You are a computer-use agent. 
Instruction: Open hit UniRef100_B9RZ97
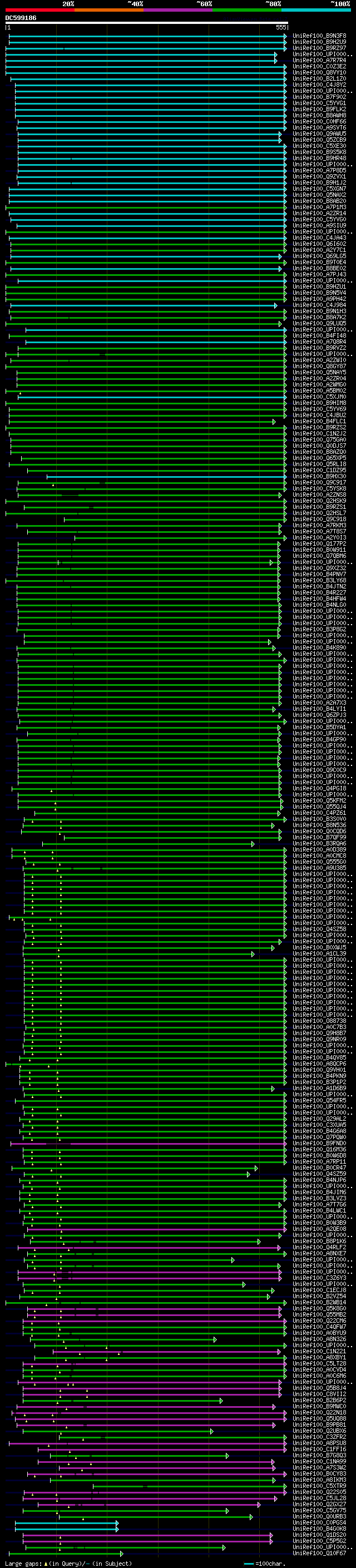point(319,48)
